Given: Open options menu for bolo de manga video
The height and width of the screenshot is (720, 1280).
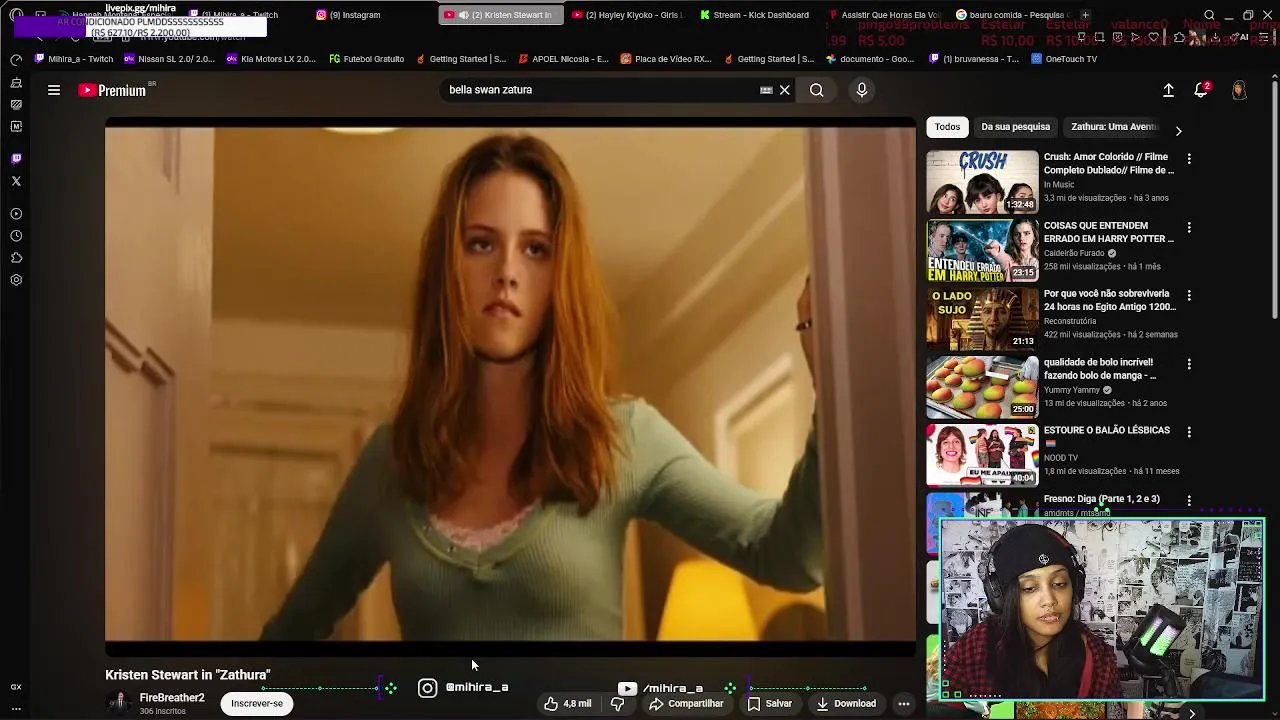Looking at the screenshot, I should pyautogui.click(x=1189, y=364).
